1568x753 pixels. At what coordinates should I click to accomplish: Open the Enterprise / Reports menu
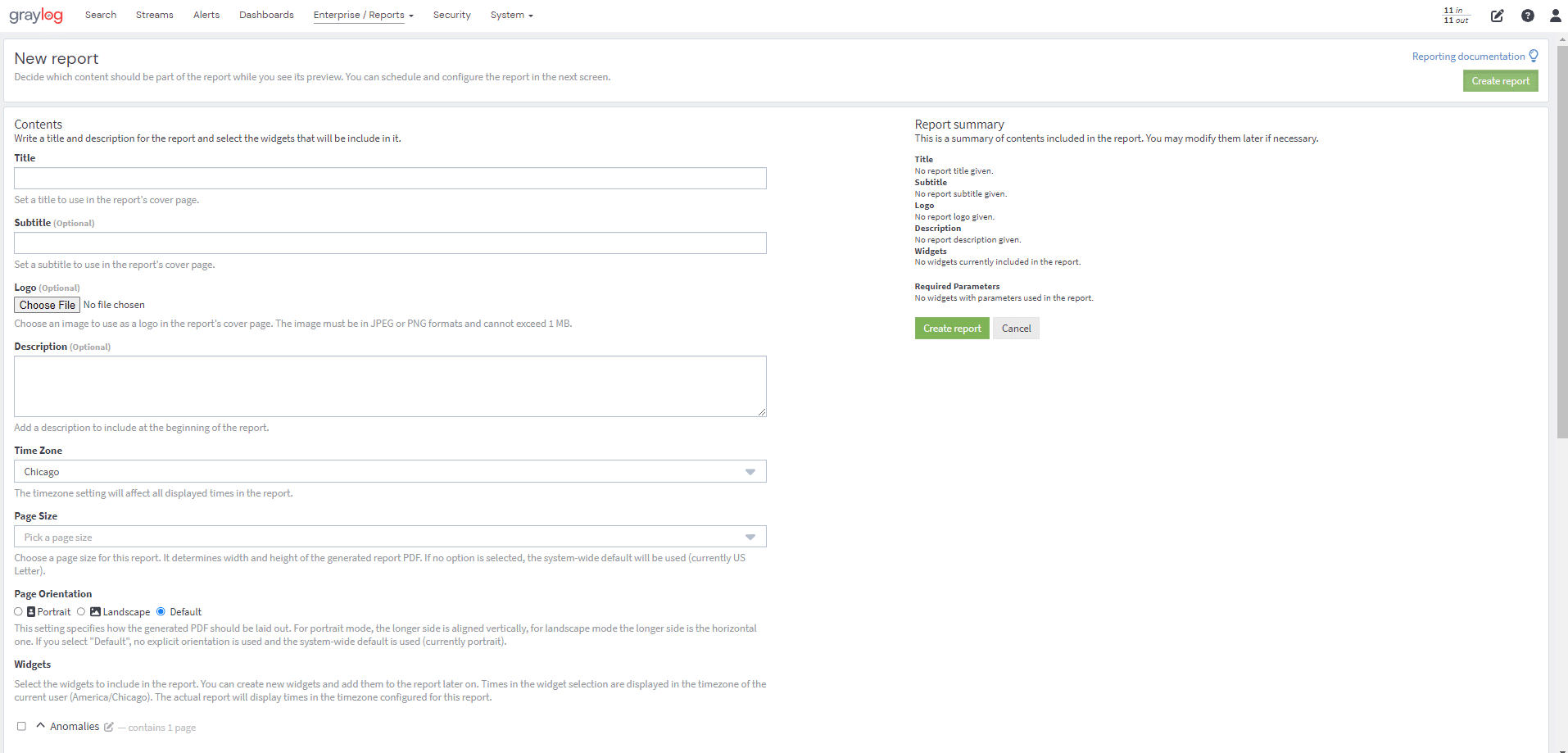coord(363,15)
